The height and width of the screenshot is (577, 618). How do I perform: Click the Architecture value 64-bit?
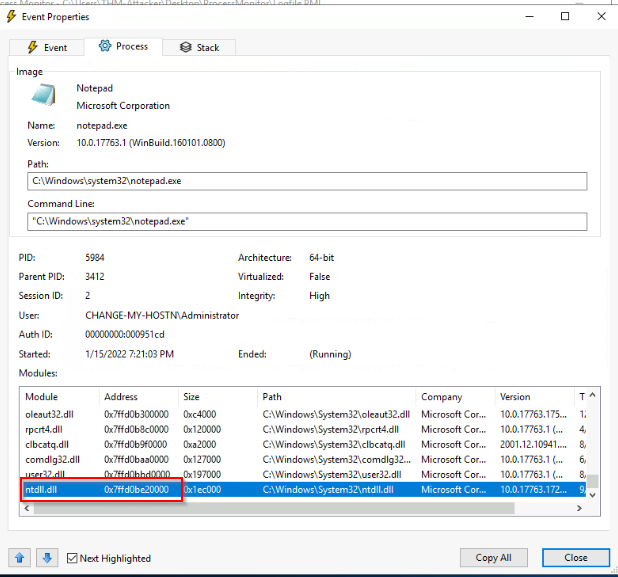tap(322, 258)
